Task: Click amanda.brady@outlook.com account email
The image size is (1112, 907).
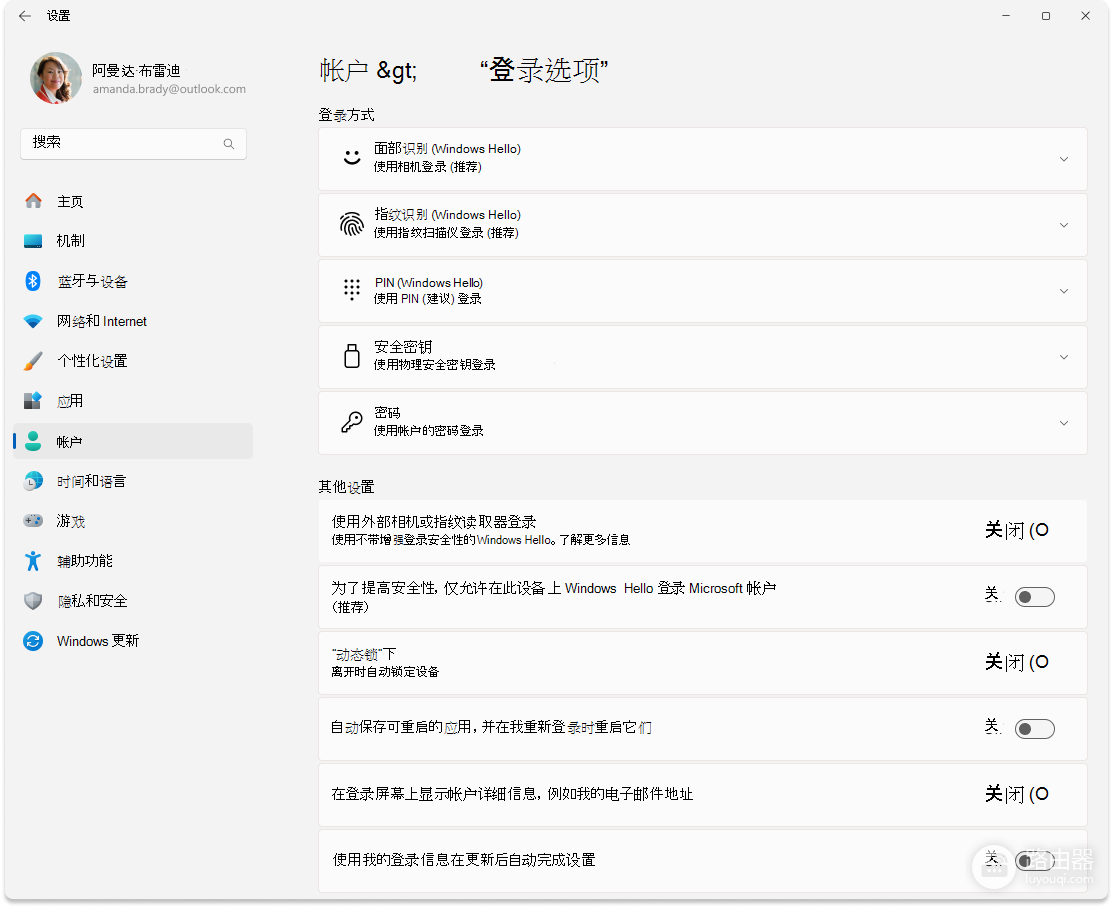Action: point(169,89)
